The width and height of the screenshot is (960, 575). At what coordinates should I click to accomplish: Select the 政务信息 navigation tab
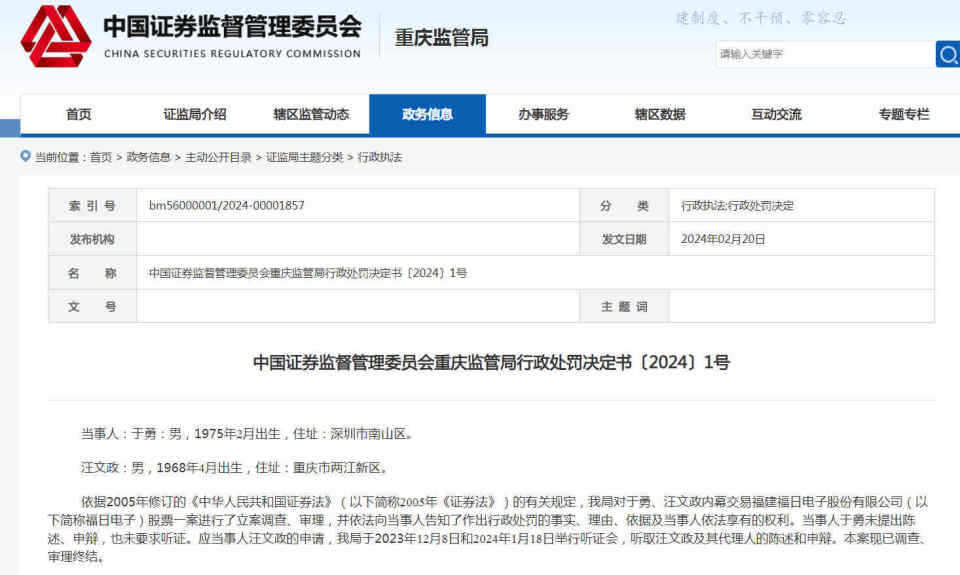(x=427, y=115)
